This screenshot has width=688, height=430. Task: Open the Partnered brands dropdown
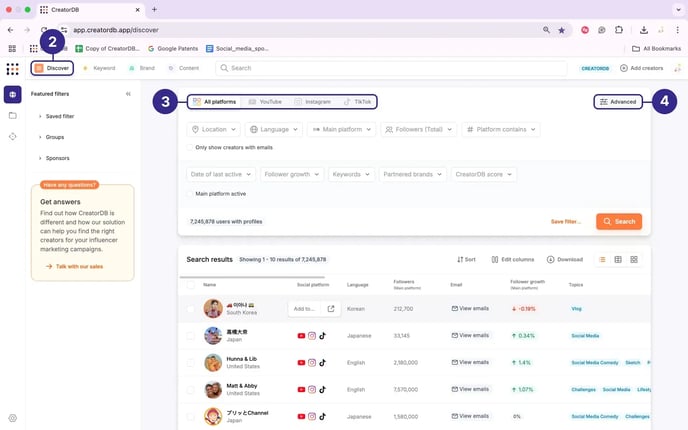pos(412,174)
